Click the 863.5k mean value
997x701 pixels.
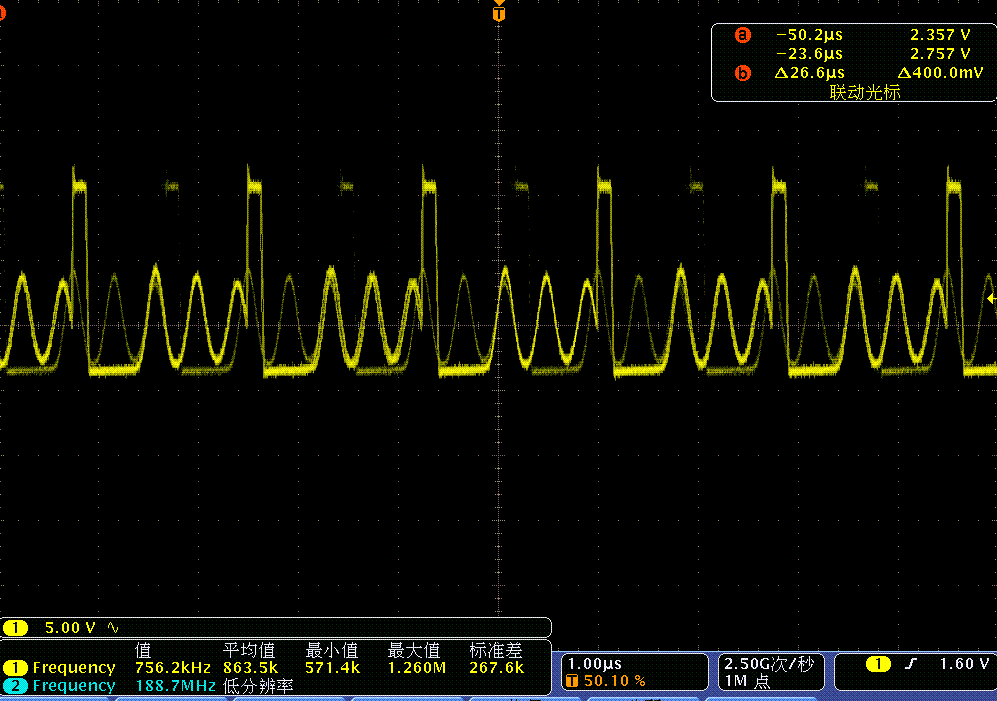(251, 667)
